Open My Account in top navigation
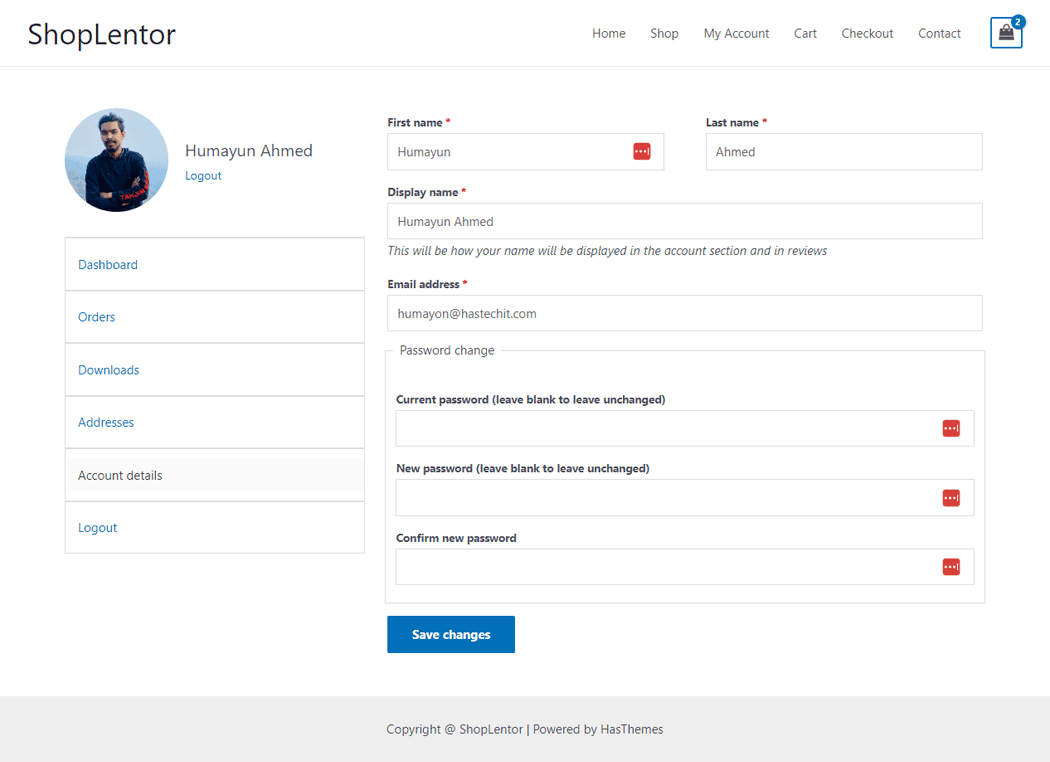The height and width of the screenshot is (762, 1050). pyautogui.click(x=736, y=34)
